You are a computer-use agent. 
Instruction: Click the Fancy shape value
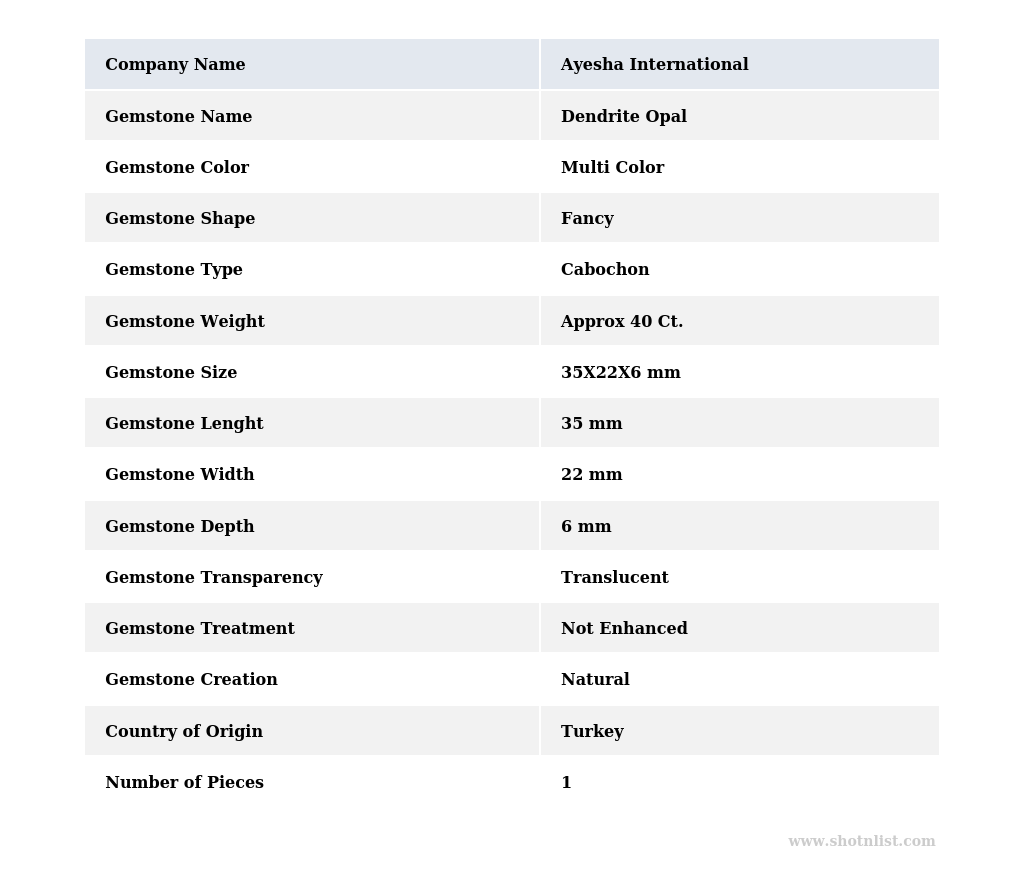point(587,219)
